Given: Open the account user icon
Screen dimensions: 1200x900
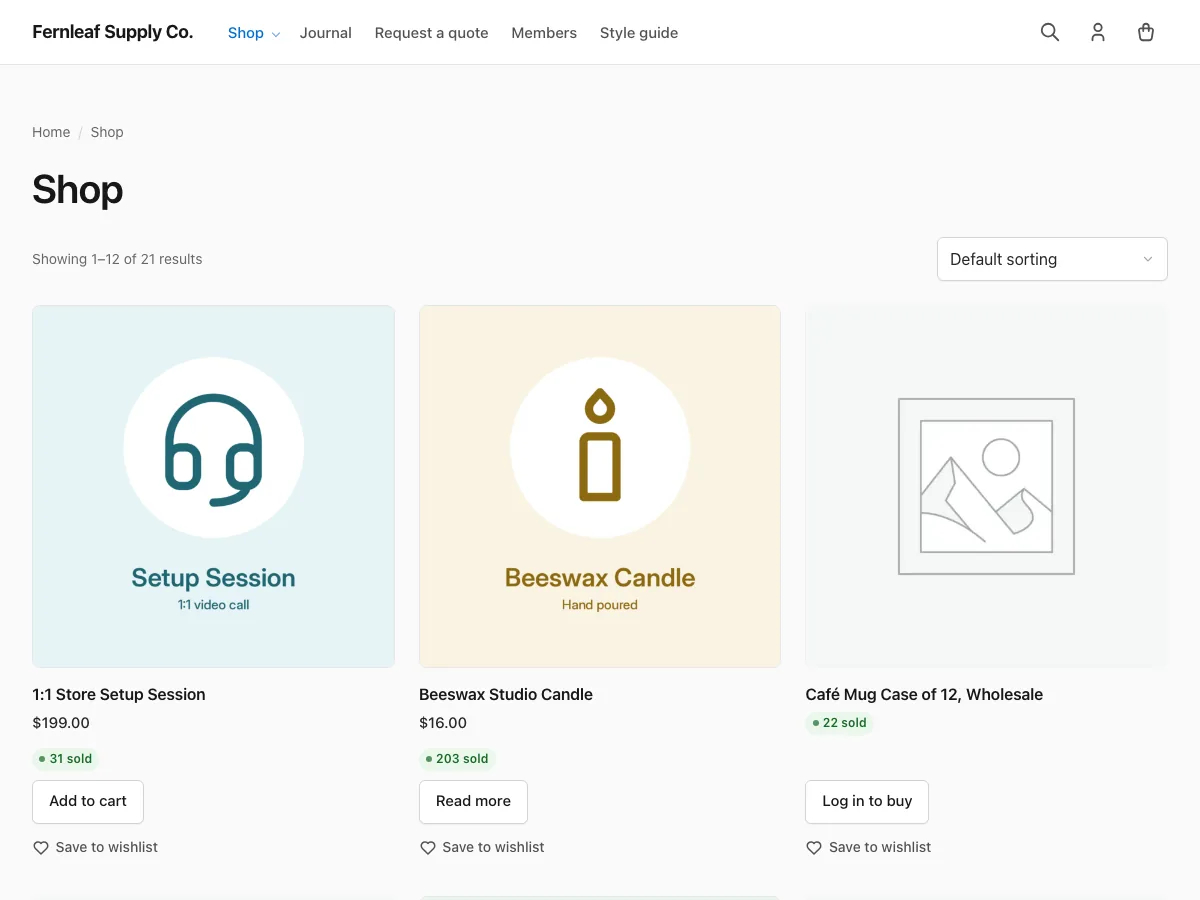Looking at the screenshot, I should coord(1098,32).
